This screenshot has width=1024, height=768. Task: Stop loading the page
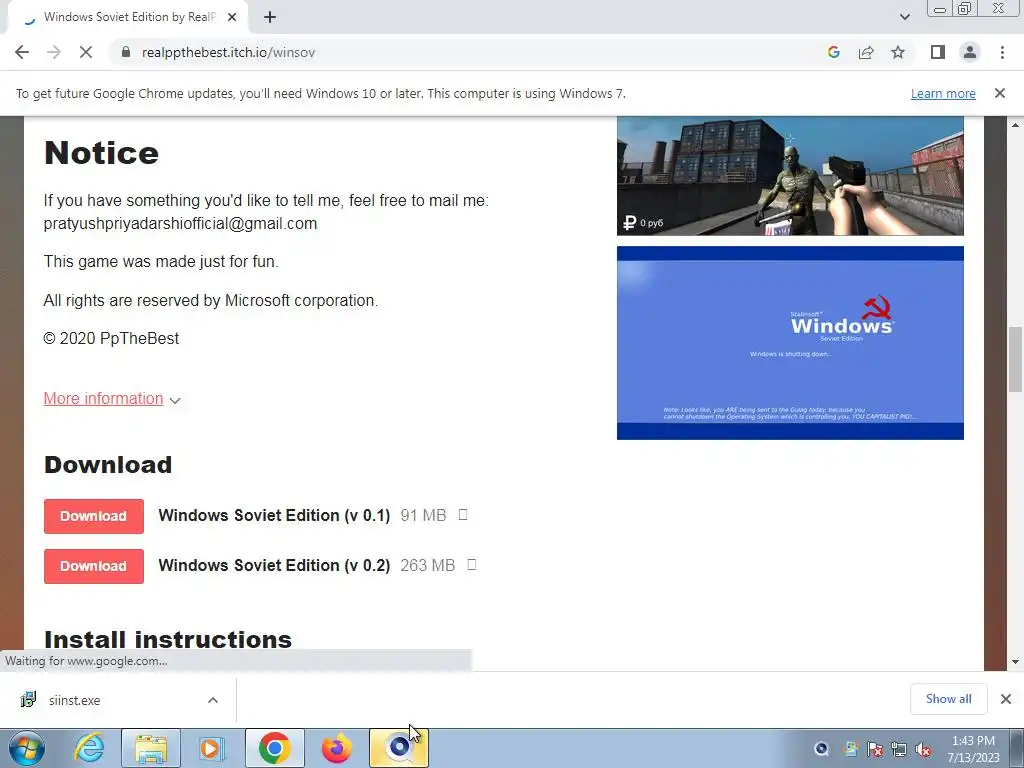86,52
